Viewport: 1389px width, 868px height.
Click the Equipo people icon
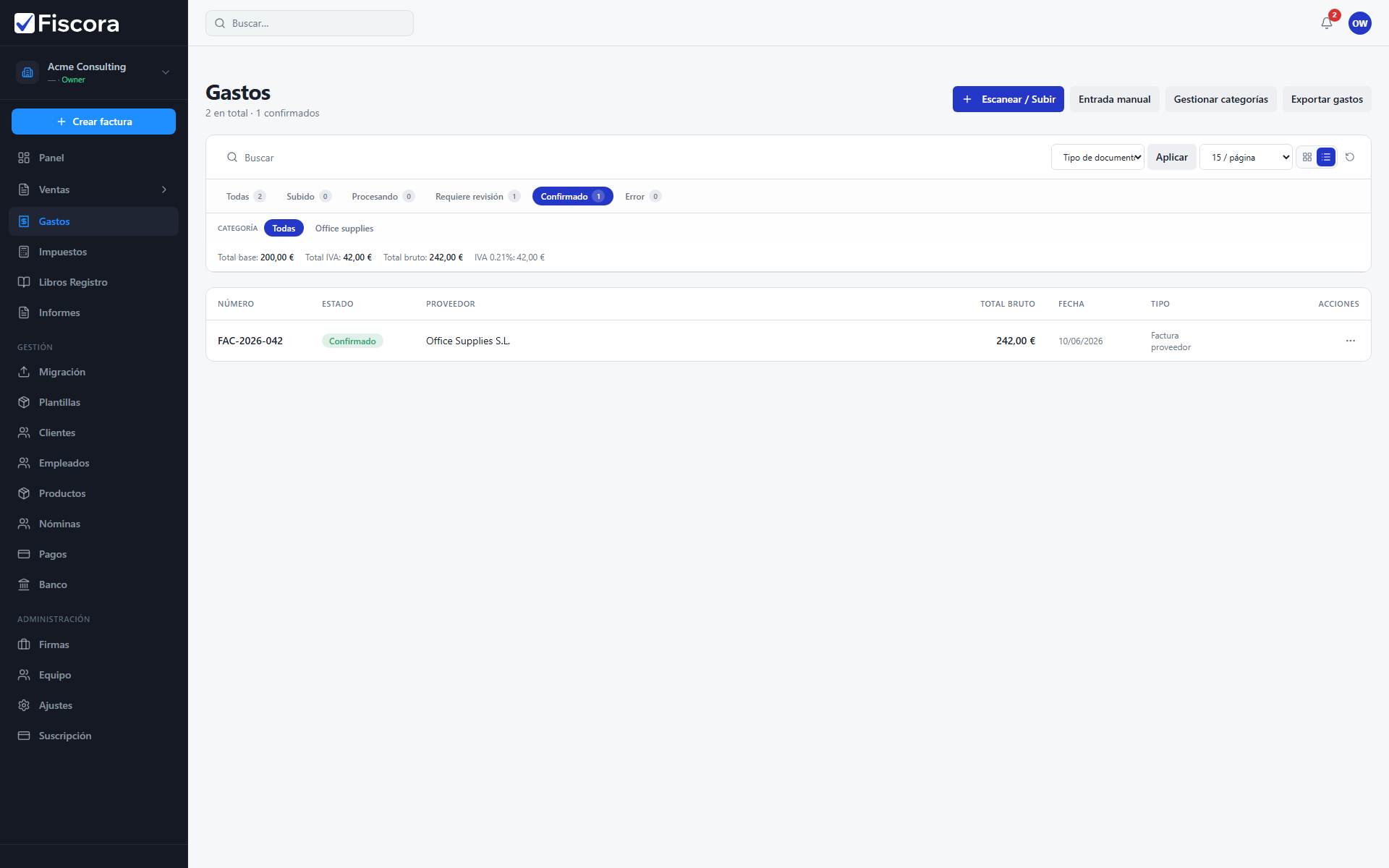24,675
